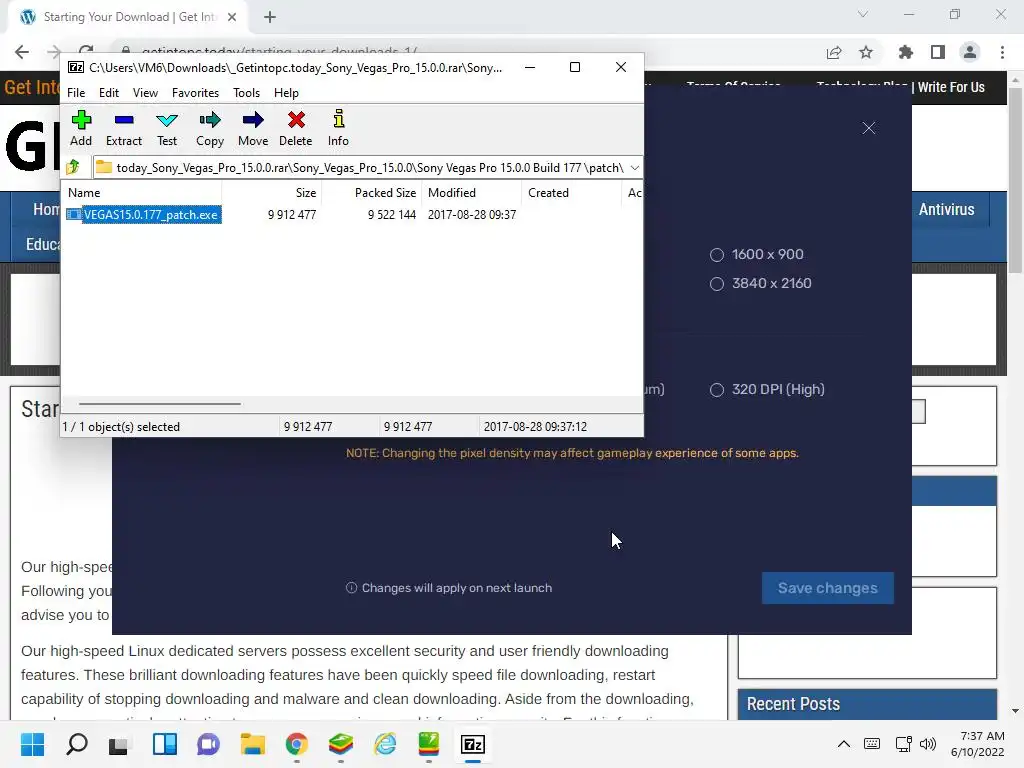Open Windows Start menu
1024x768 pixels.
point(32,744)
